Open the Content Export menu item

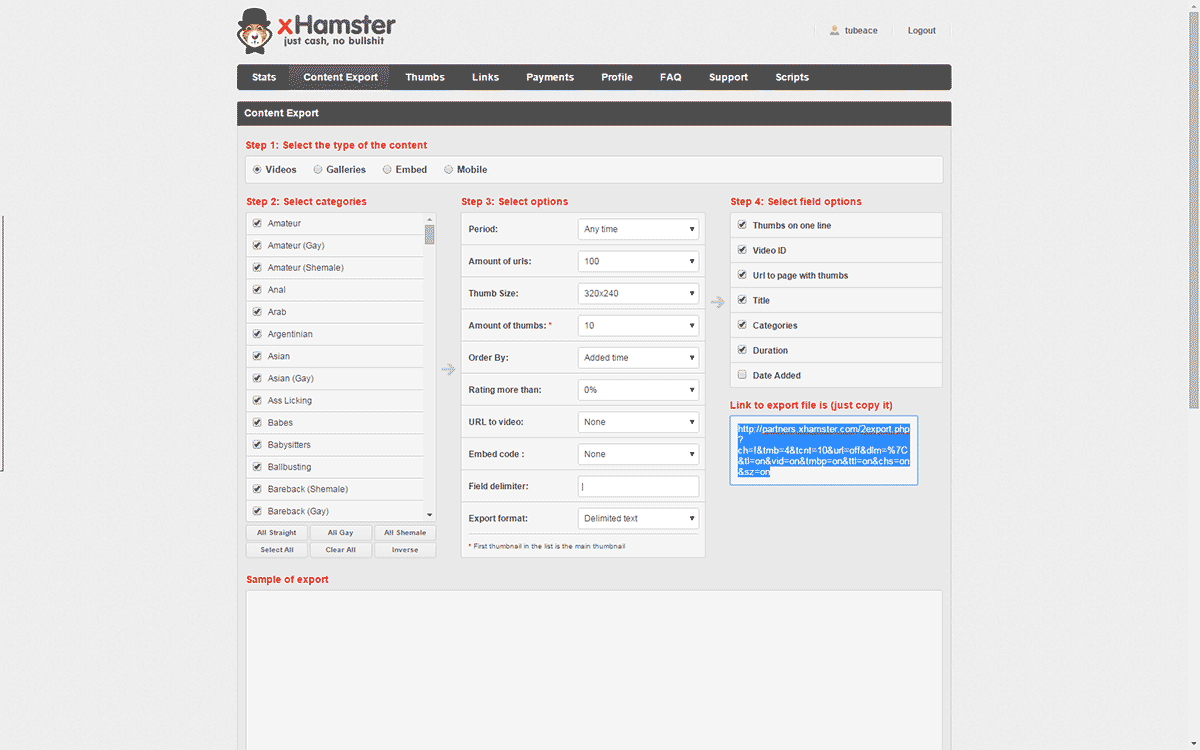341,77
